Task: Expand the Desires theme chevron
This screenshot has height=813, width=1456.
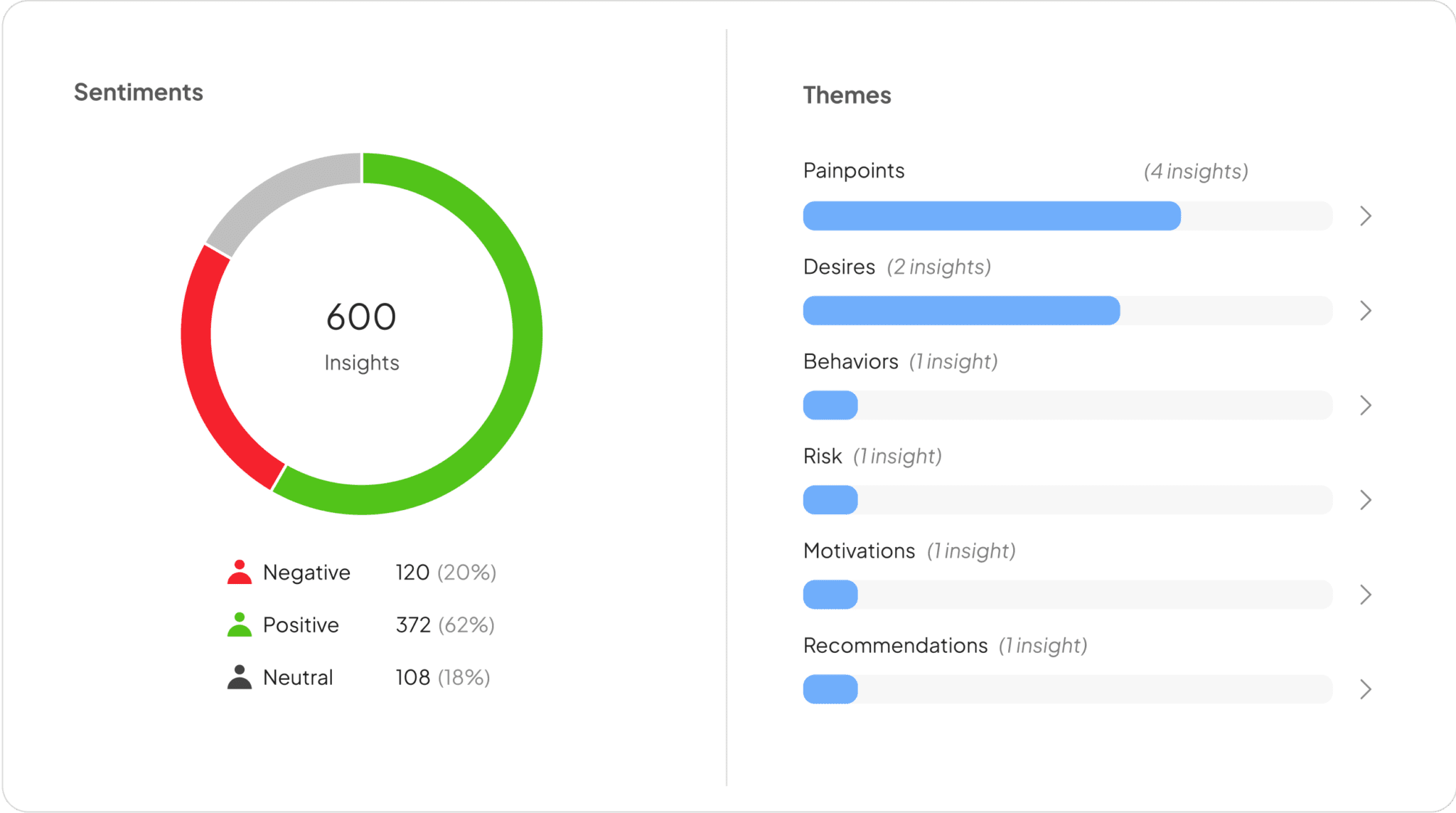Action: tap(1365, 311)
